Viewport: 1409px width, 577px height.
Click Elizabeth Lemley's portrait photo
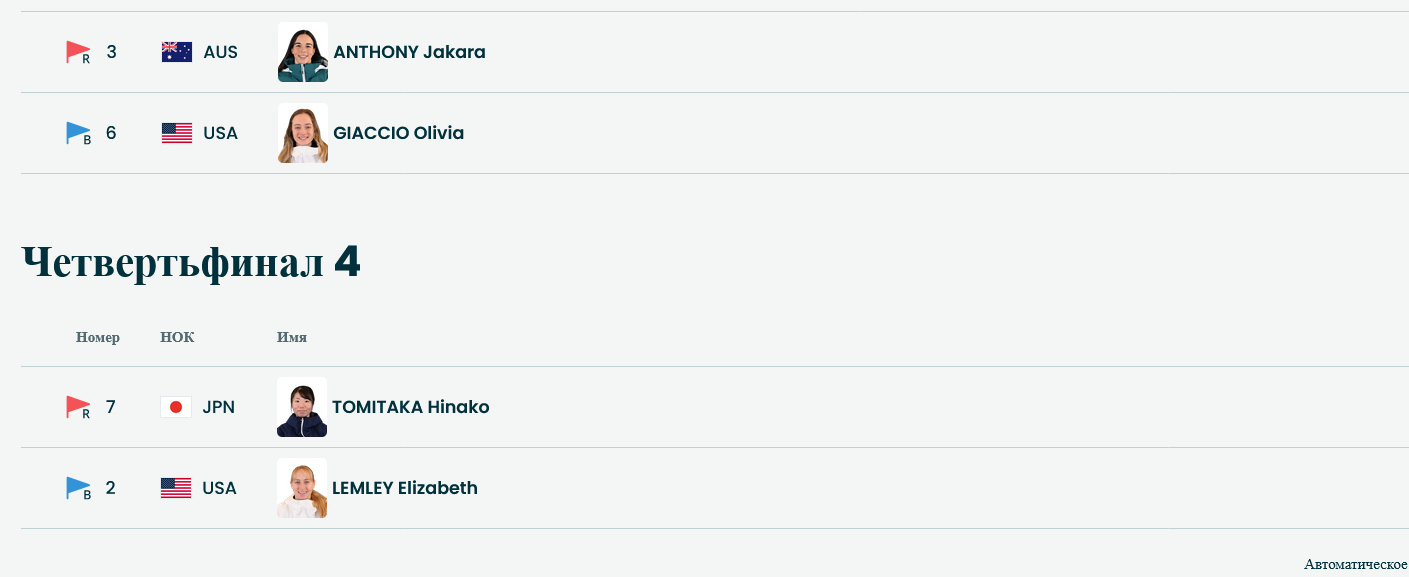coord(302,488)
